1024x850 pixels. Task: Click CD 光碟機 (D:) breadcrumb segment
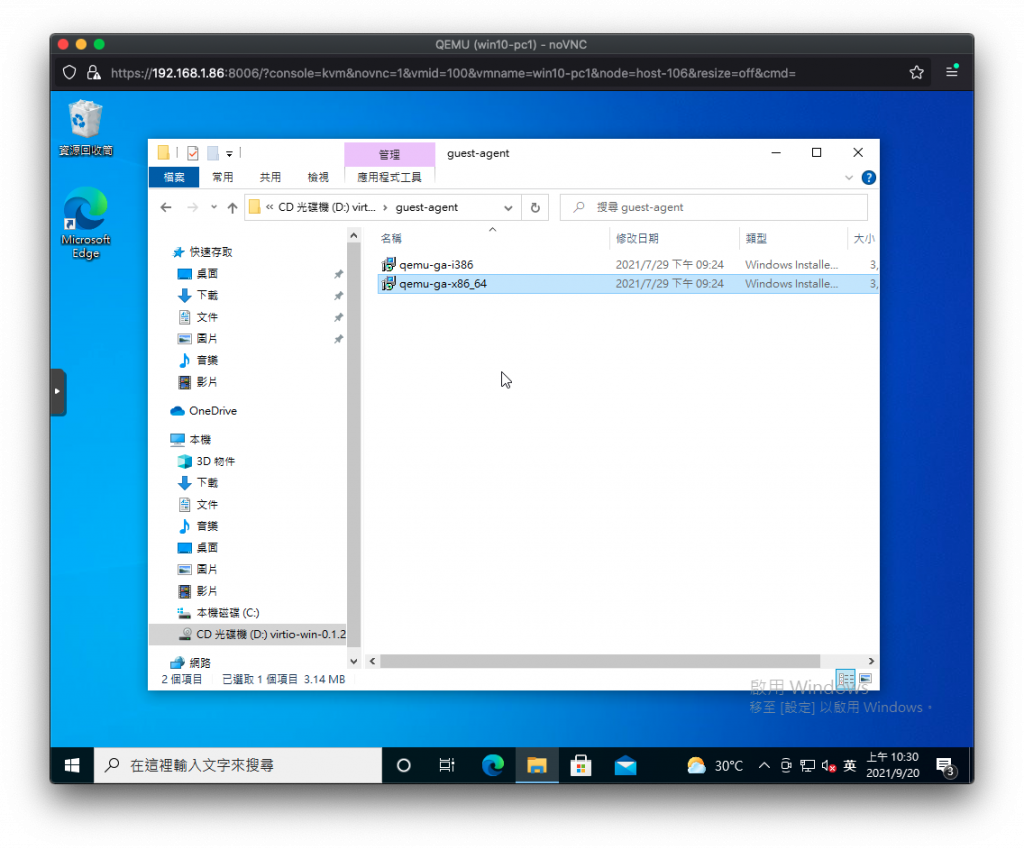[x=327, y=208]
